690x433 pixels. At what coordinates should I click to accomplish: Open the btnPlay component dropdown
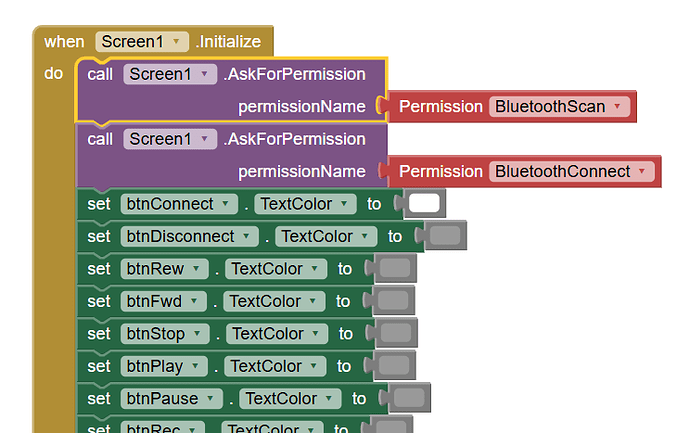(164, 366)
